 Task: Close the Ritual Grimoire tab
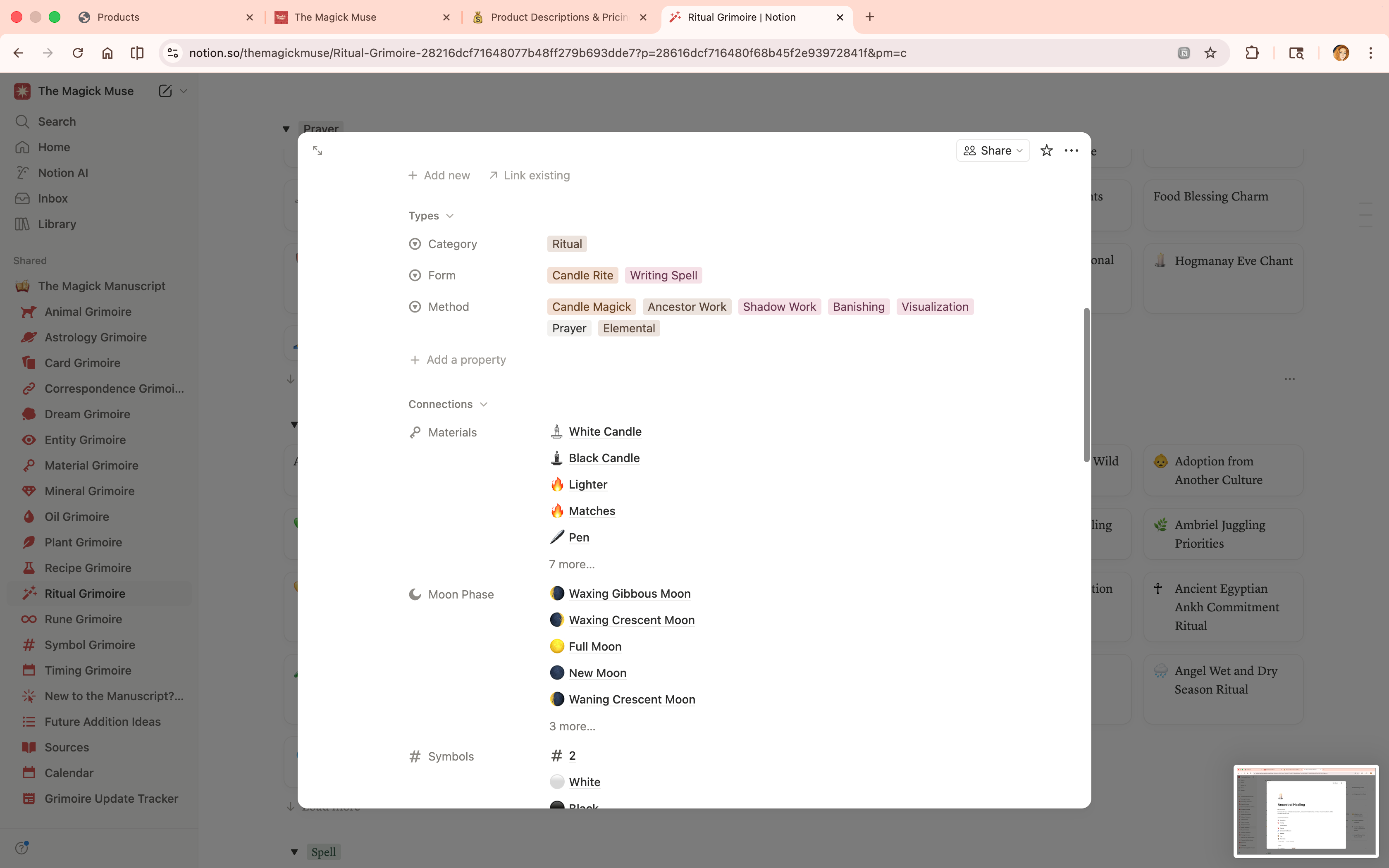coord(840,17)
